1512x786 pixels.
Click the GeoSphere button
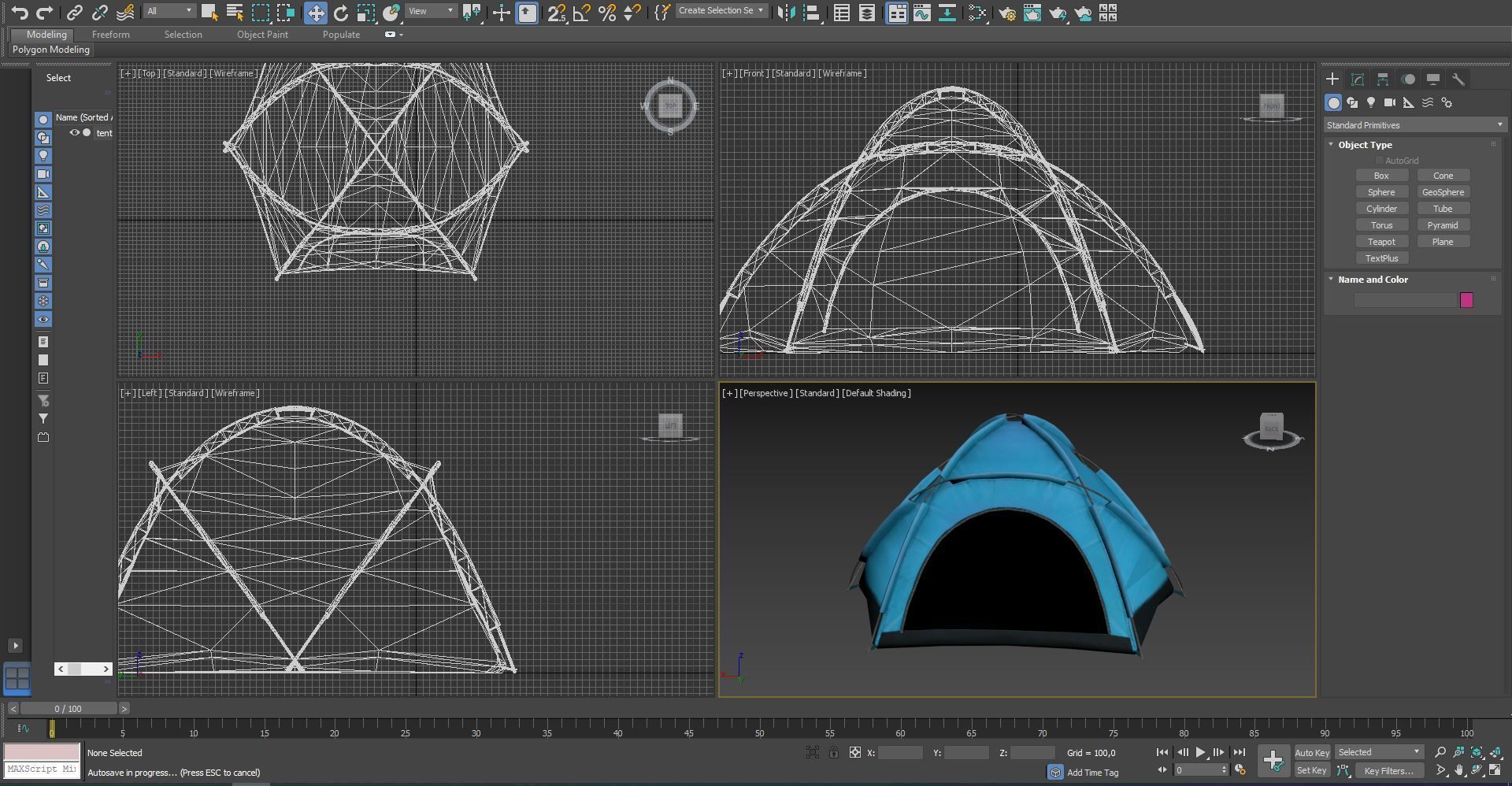(1443, 192)
